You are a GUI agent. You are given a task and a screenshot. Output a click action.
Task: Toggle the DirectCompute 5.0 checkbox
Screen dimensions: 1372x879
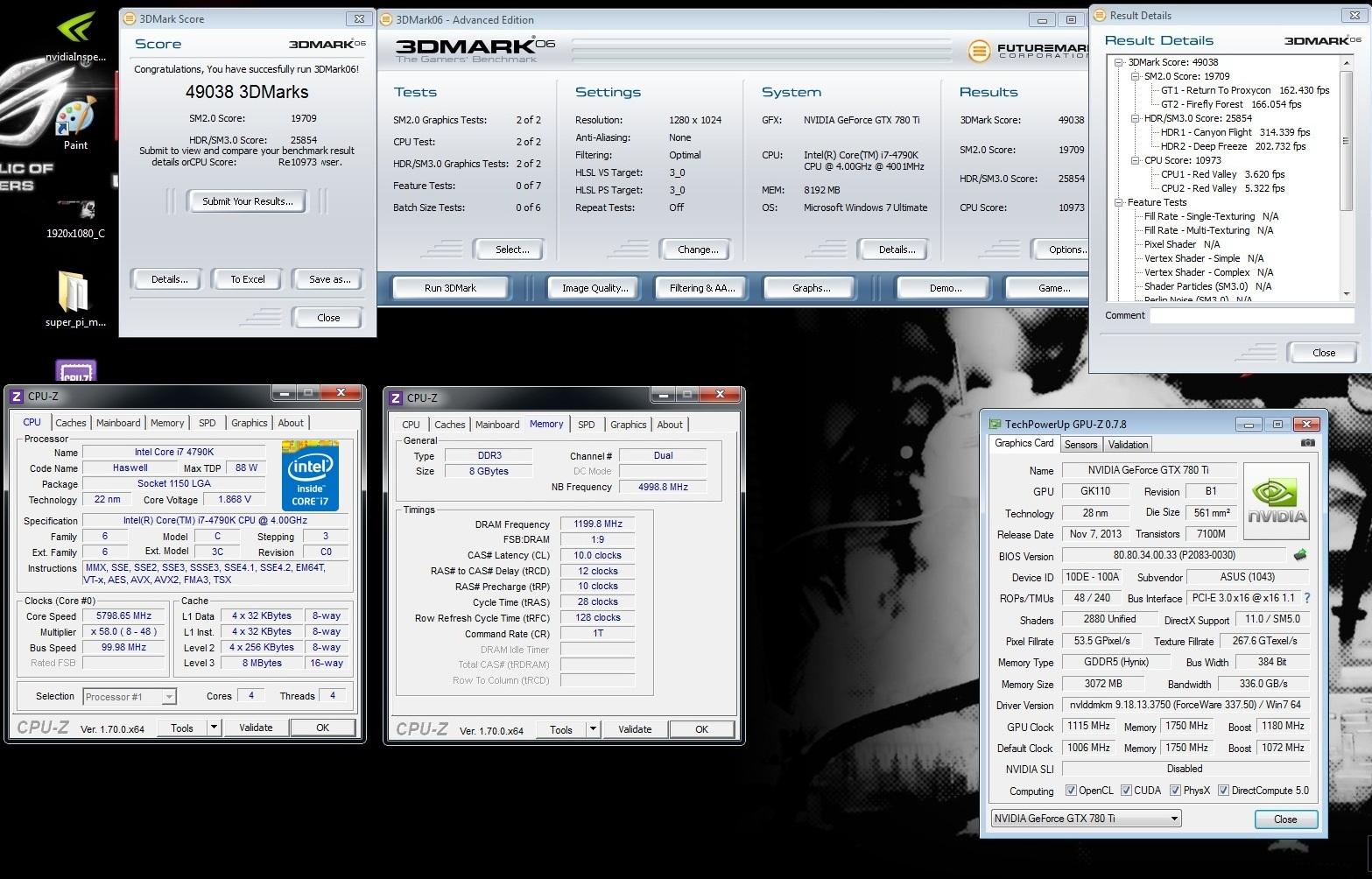[x=1223, y=791]
